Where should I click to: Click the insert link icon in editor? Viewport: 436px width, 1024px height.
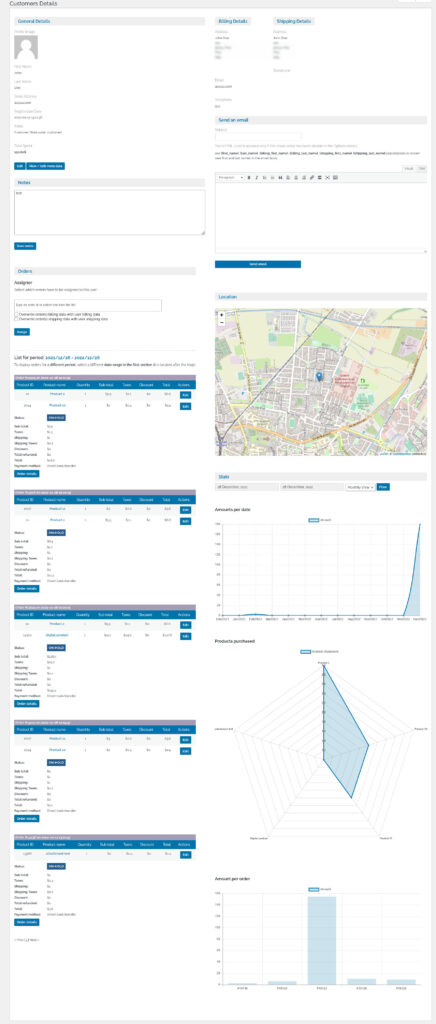tap(311, 177)
